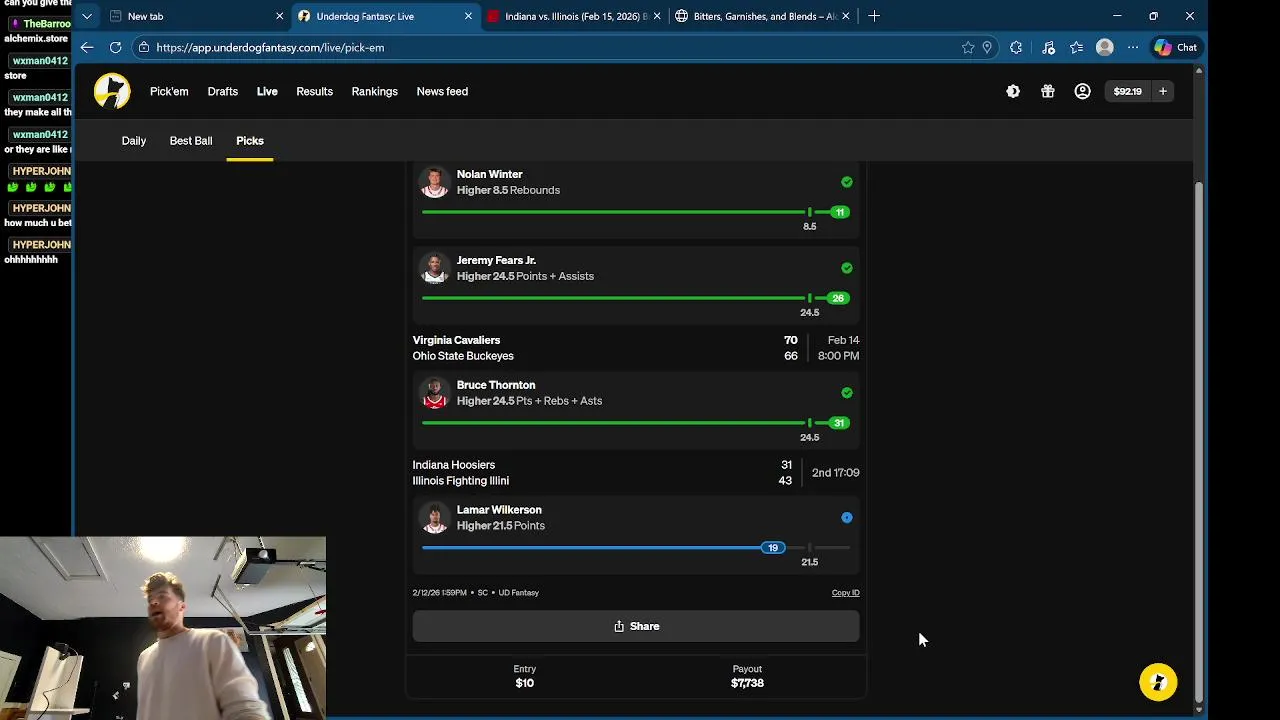Open the floating Underdog chat help button
The width and height of the screenshot is (1280, 720).
tap(1158, 682)
